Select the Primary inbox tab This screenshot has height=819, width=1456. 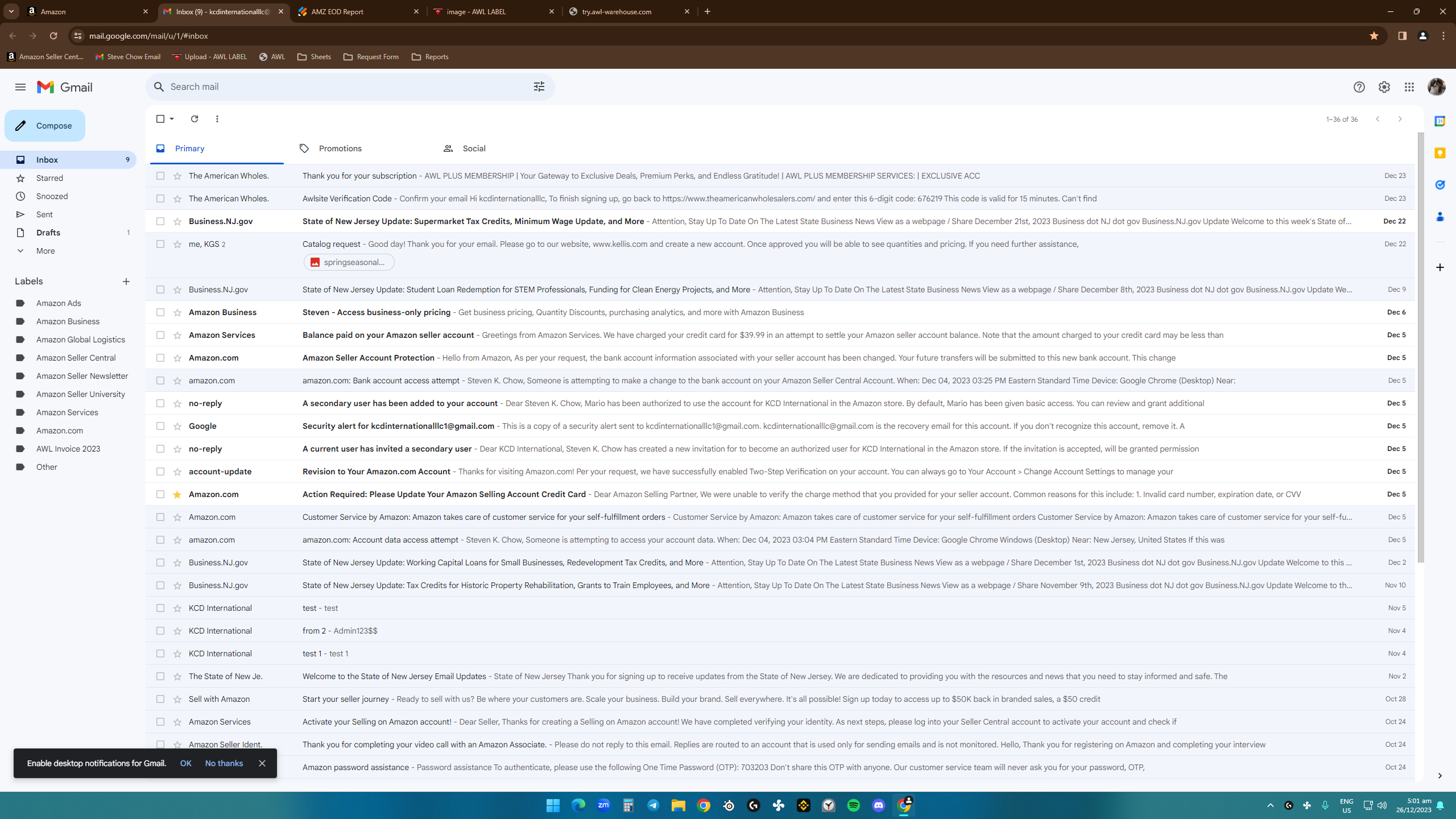(217, 148)
